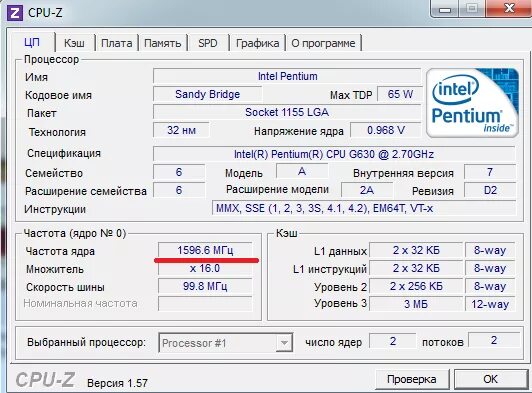Click the L1 инструкций 8-way value
Image resolution: width=532 pixels, height=393 pixels.
pos(490,268)
